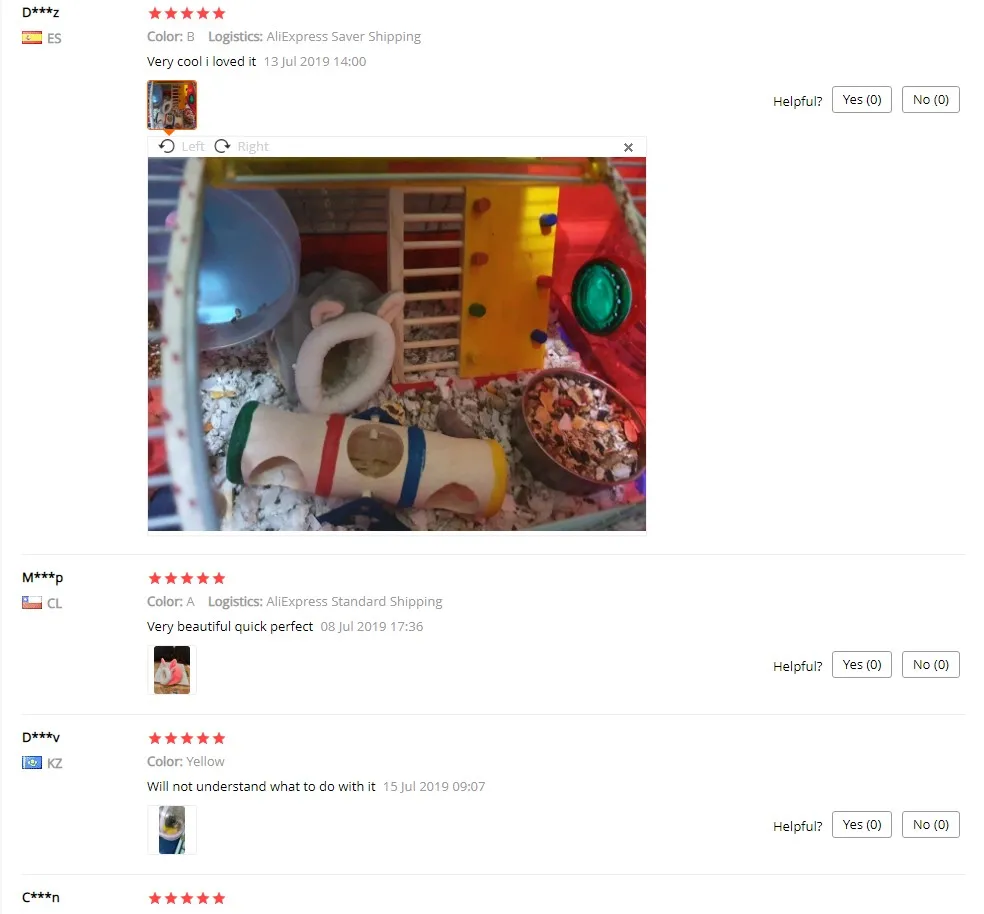Open D***v's review photo thumbnail
This screenshot has height=914, width=984.
click(172, 830)
